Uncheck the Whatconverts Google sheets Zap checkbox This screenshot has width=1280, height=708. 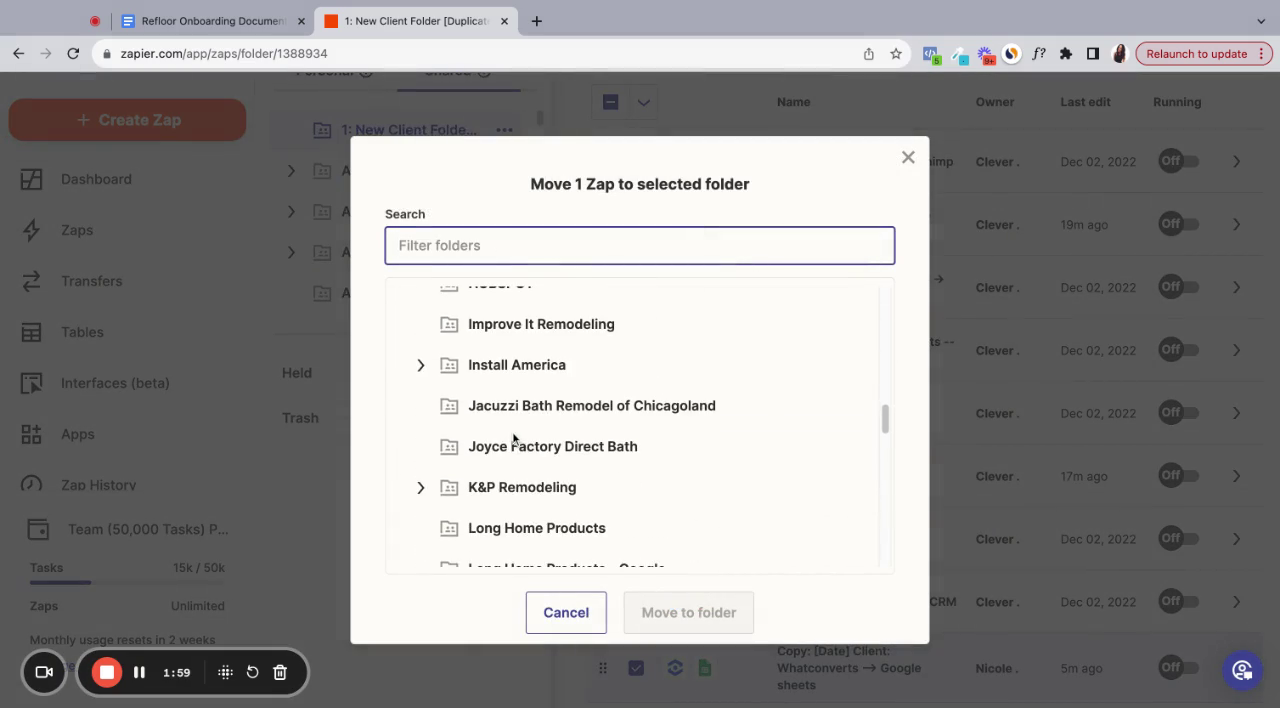(x=636, y=668)
